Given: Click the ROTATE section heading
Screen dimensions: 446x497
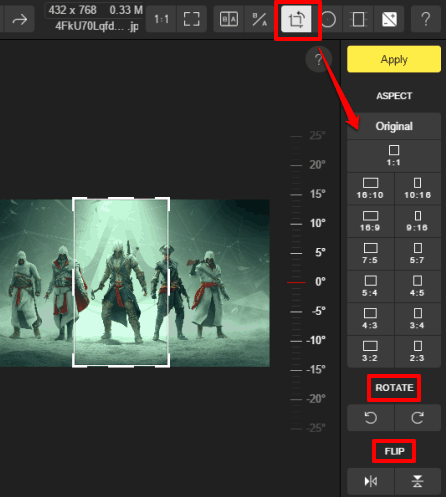Looking at the screenshot, I should pos(394,388).
